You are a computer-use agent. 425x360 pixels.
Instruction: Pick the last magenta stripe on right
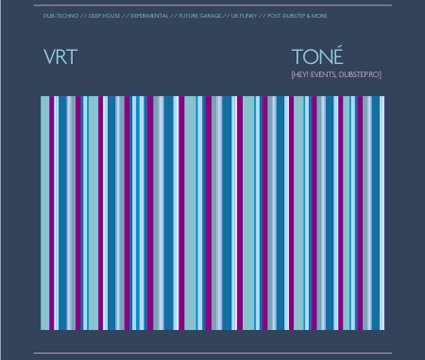(360, 213)
